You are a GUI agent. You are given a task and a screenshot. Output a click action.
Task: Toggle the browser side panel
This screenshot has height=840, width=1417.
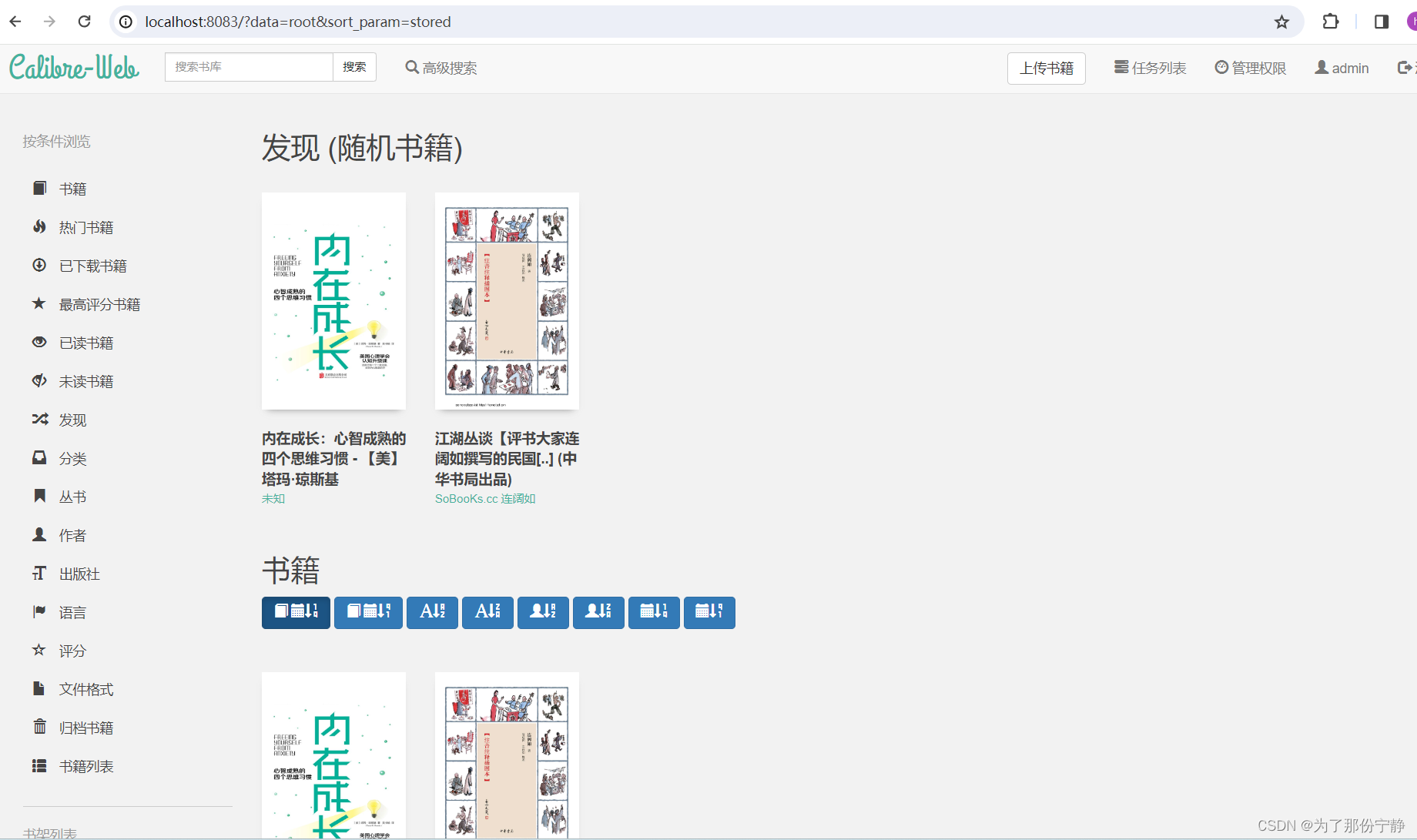[1381, 22]
